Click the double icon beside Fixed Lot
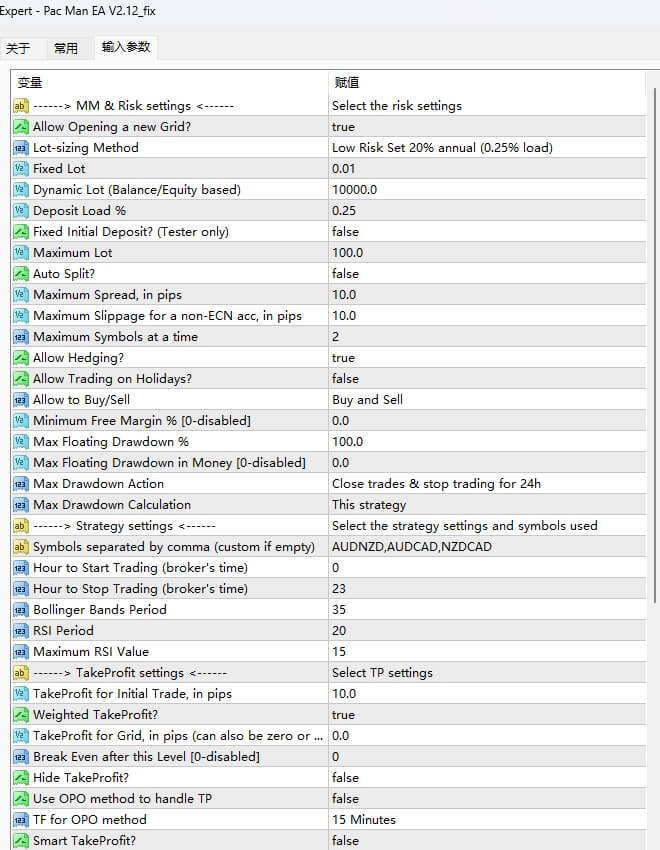 pyautogui.click(x=21, y=169)
